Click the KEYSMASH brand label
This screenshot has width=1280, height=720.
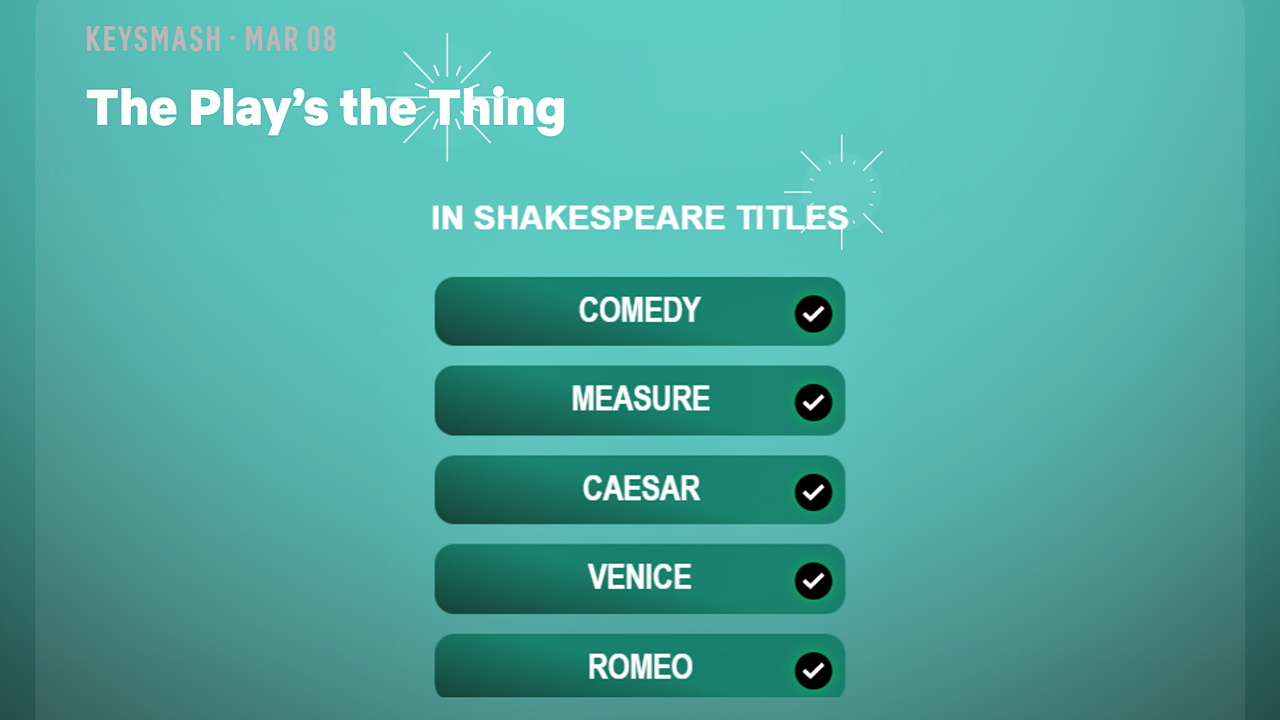[x=153, y=39]
